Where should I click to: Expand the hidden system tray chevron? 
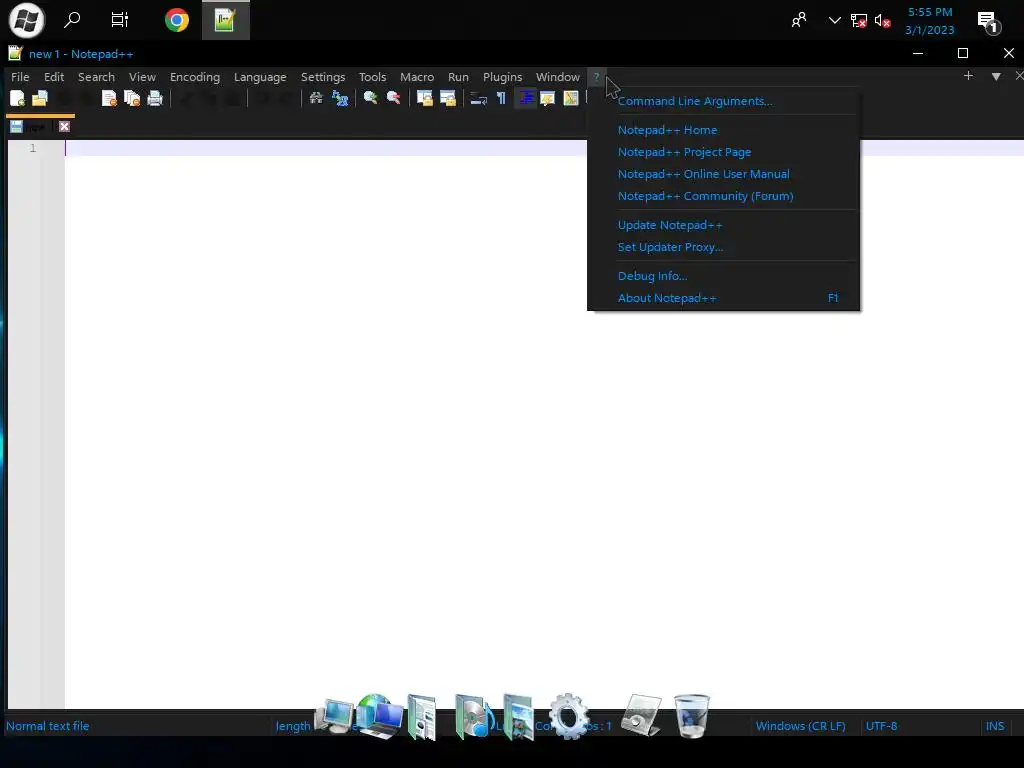pyautogui.click(x=834, y=21)
